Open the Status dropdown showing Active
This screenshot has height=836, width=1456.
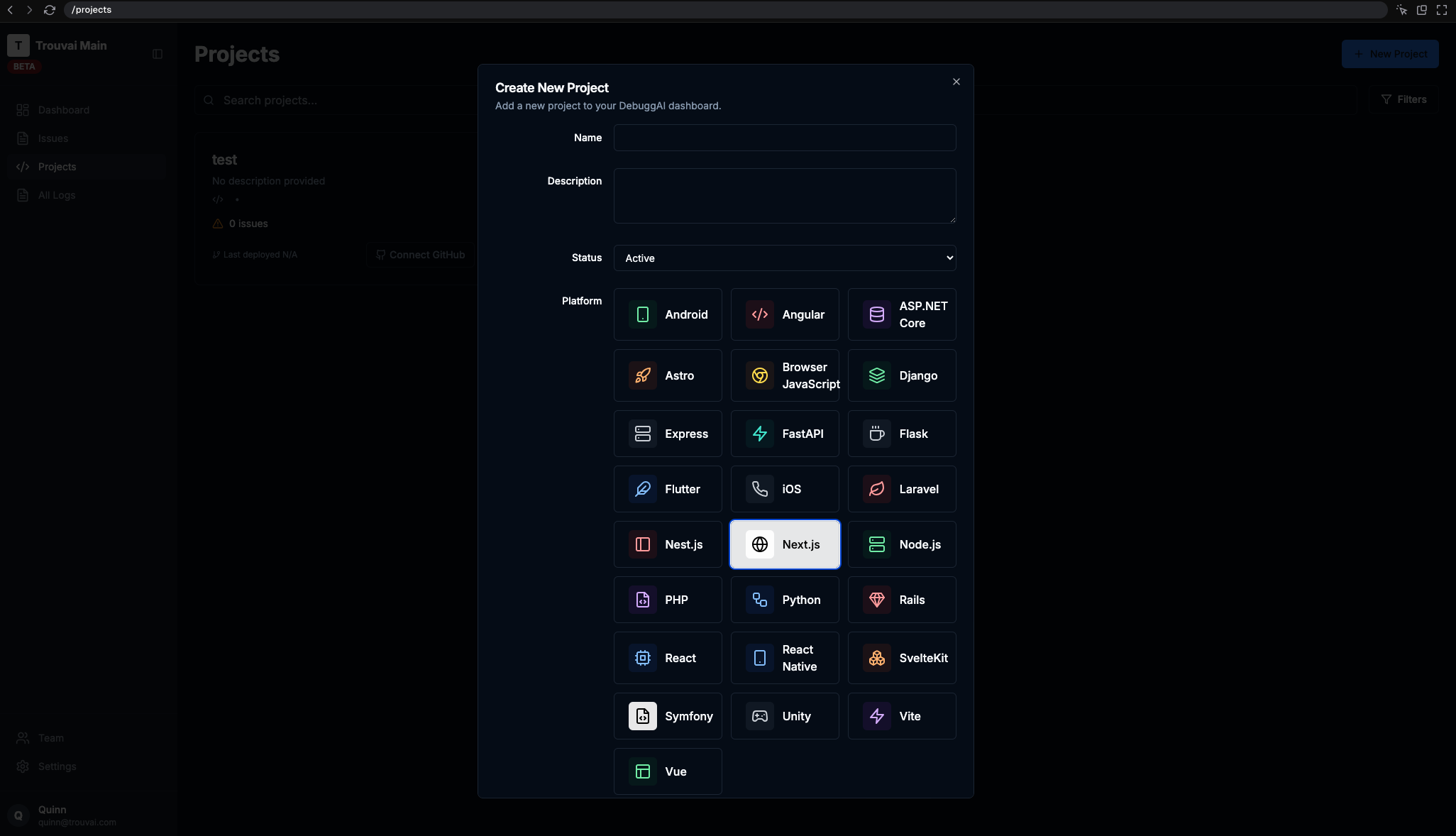click(x=785, y=258)
